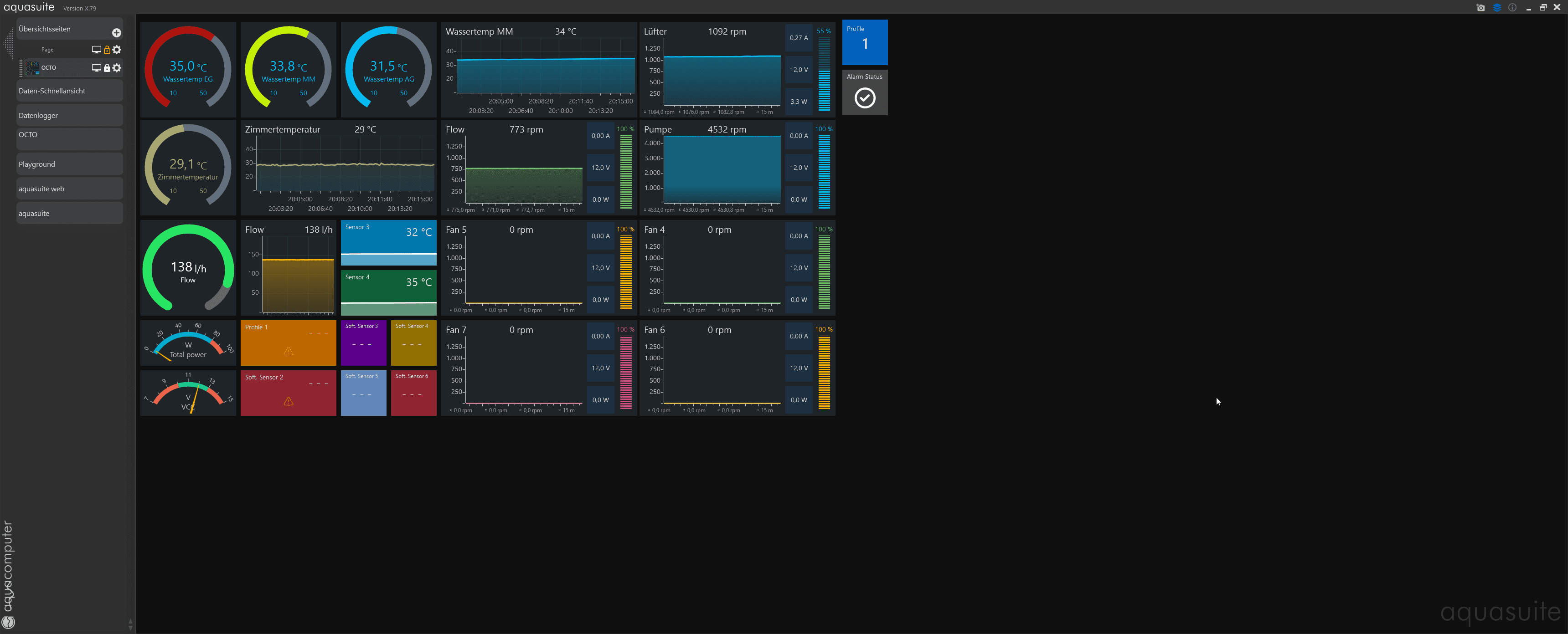Click the camera screenshot icon in title bar
The width and height of the screenshot is (1568, 634).
[x=1480, y=8]
